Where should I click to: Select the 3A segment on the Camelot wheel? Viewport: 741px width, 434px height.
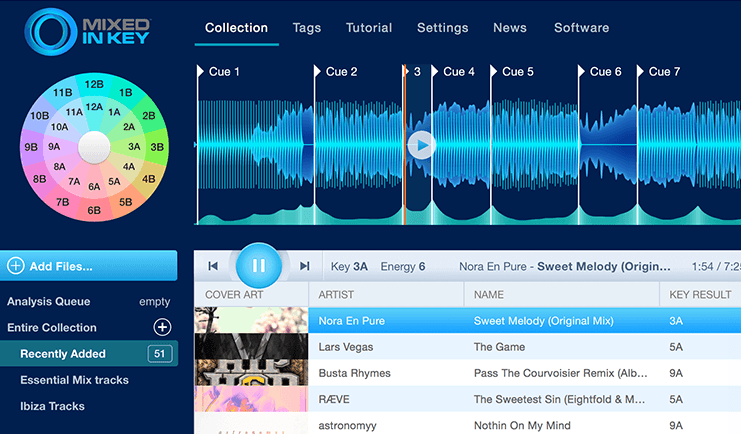[134, 147]
